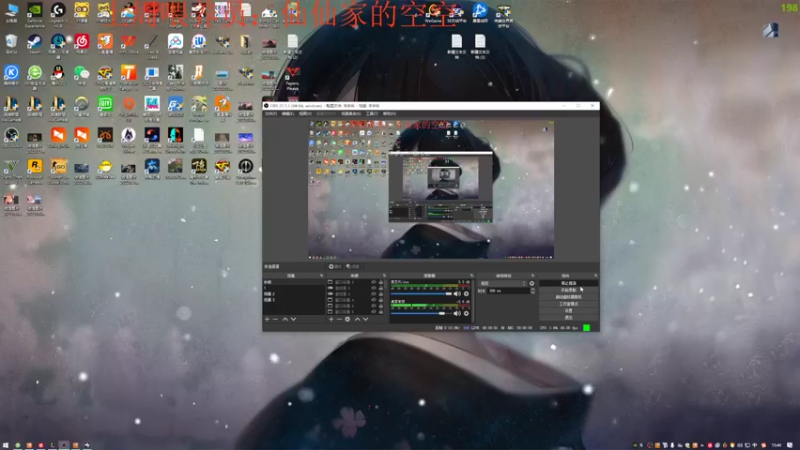Open the Mic/Aux audio settings gear
800x450 pixels.
(x=466, y=293)
